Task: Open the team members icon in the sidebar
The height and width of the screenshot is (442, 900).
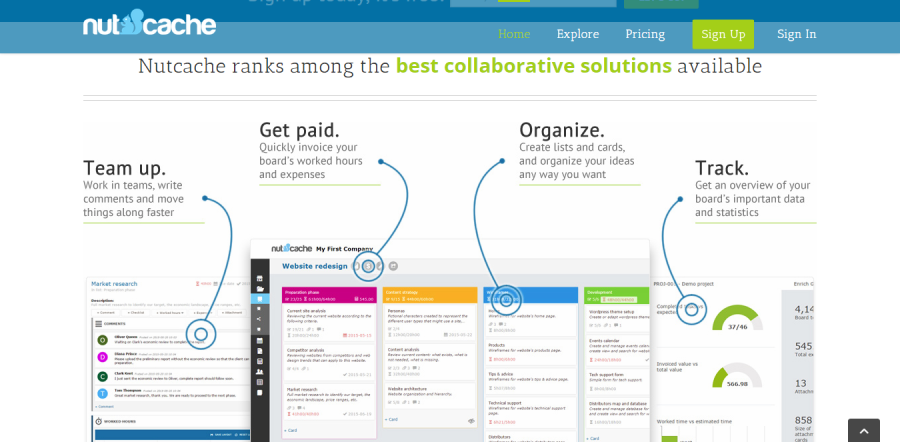Action: pos(259,371)
